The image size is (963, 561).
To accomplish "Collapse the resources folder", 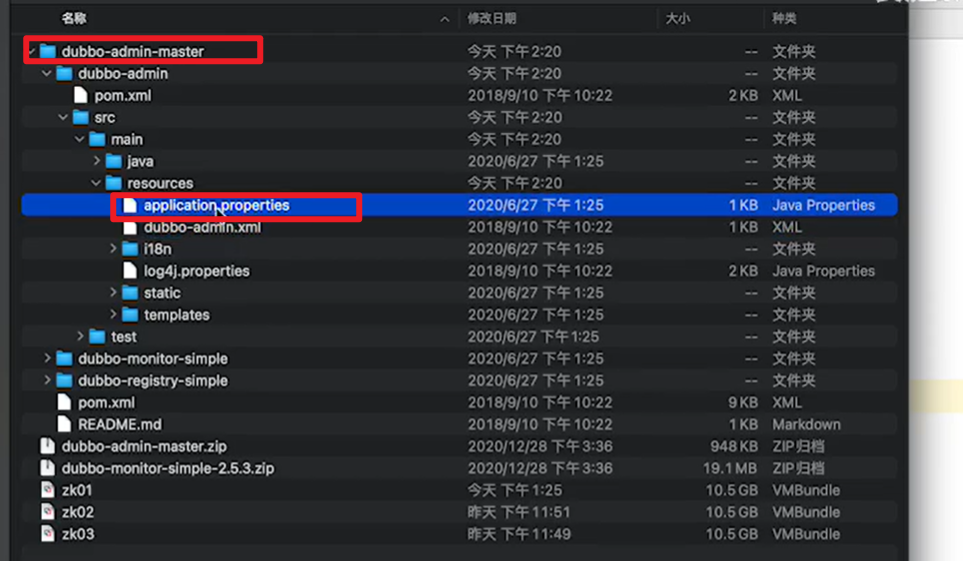I will 96,183.
